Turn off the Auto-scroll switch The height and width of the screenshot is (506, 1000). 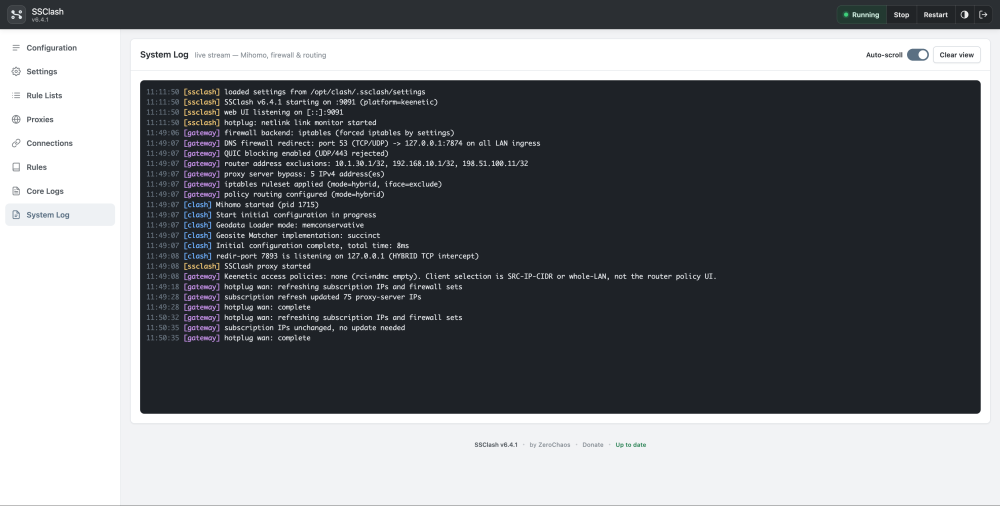pyautogui.click(x=918, y=55)
